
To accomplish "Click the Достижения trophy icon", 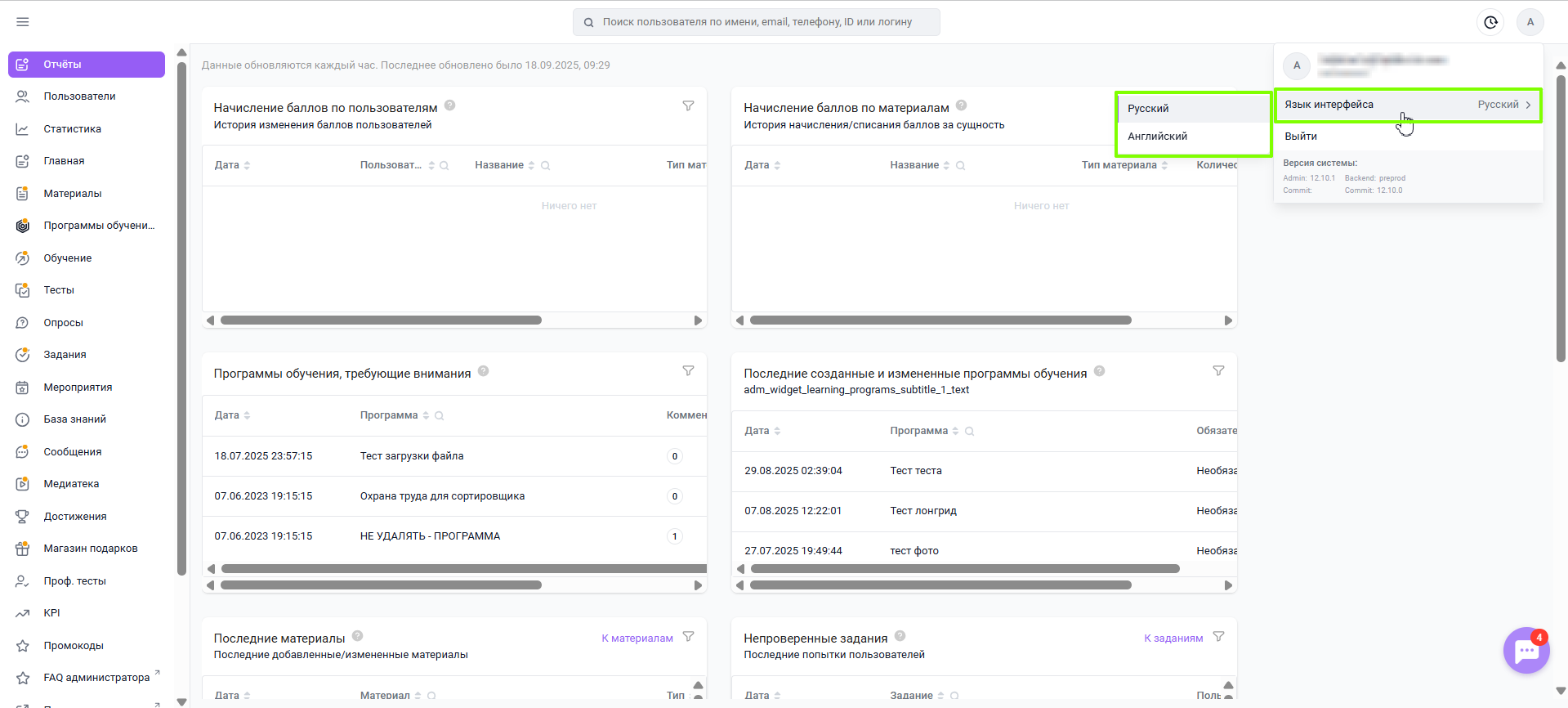I will click(23, 517).
